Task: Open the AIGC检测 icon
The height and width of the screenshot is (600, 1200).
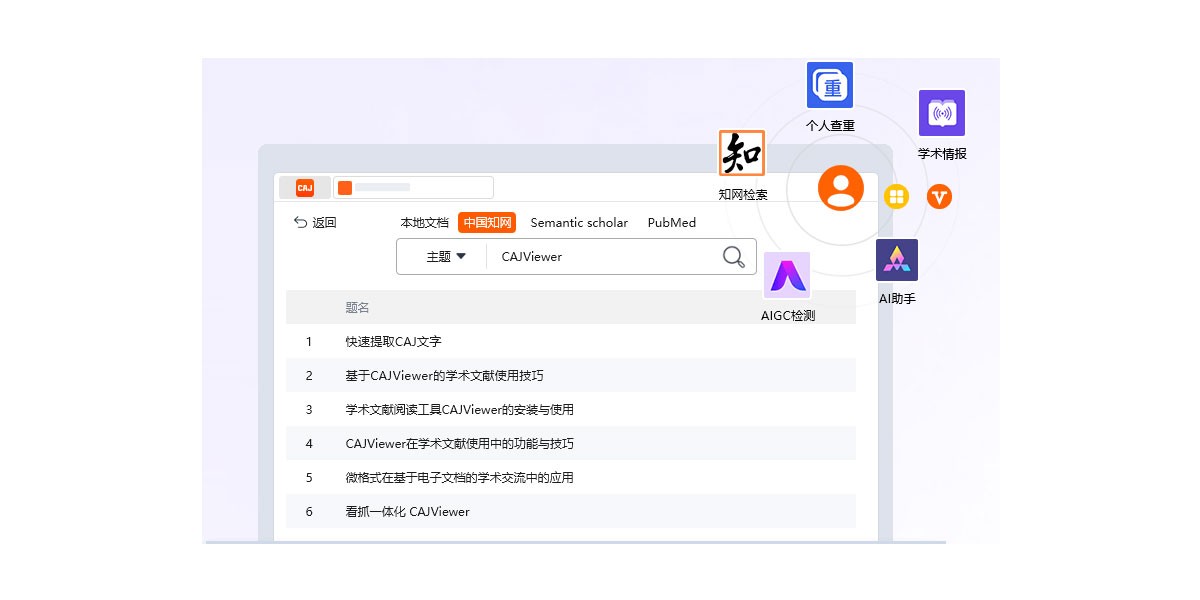Action: (787, 275)
